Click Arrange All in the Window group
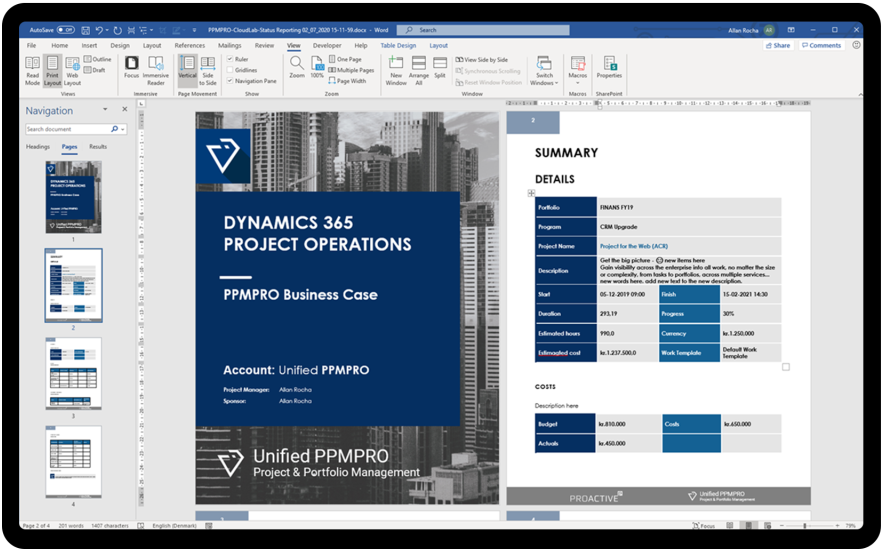This screenshot has height=549, width=885. pos(418,68)
